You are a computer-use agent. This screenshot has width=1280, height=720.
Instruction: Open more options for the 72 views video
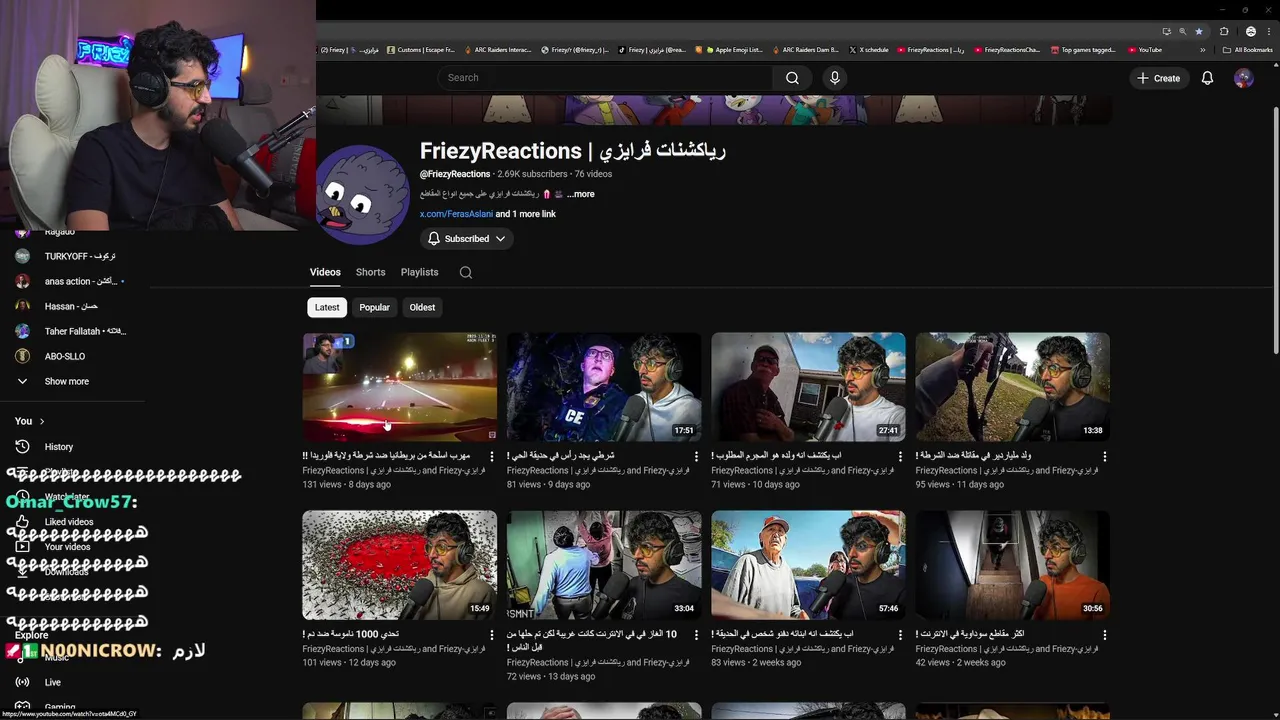pos(696,635)
